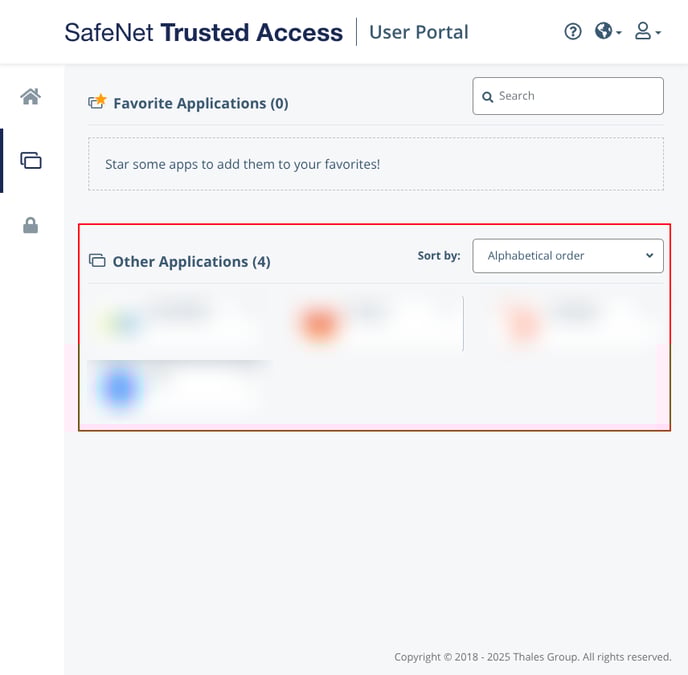Click the Thales Group copyright text
This screenshot has height=675, width=688.
click(x=532, y=657)
